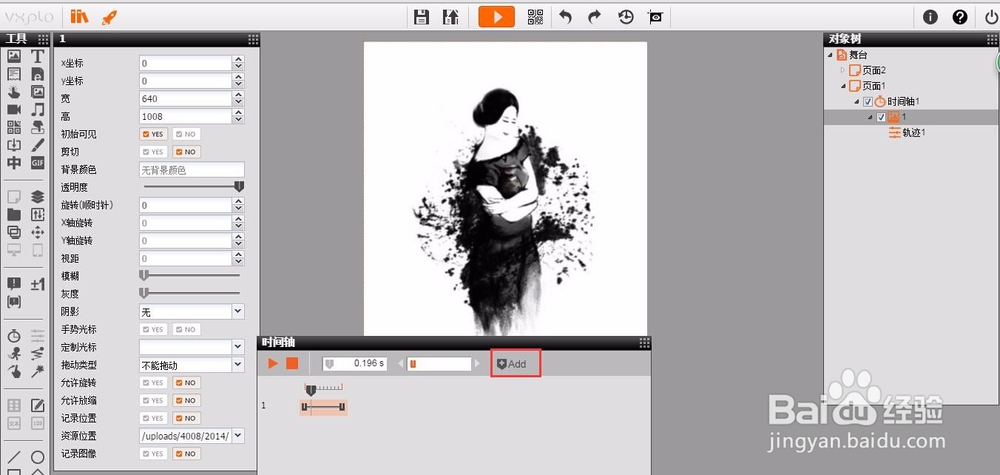Select the Audio music note tool
This screenshot has height=475, width=1000.
pyautogui.click(x=38, y=109)
